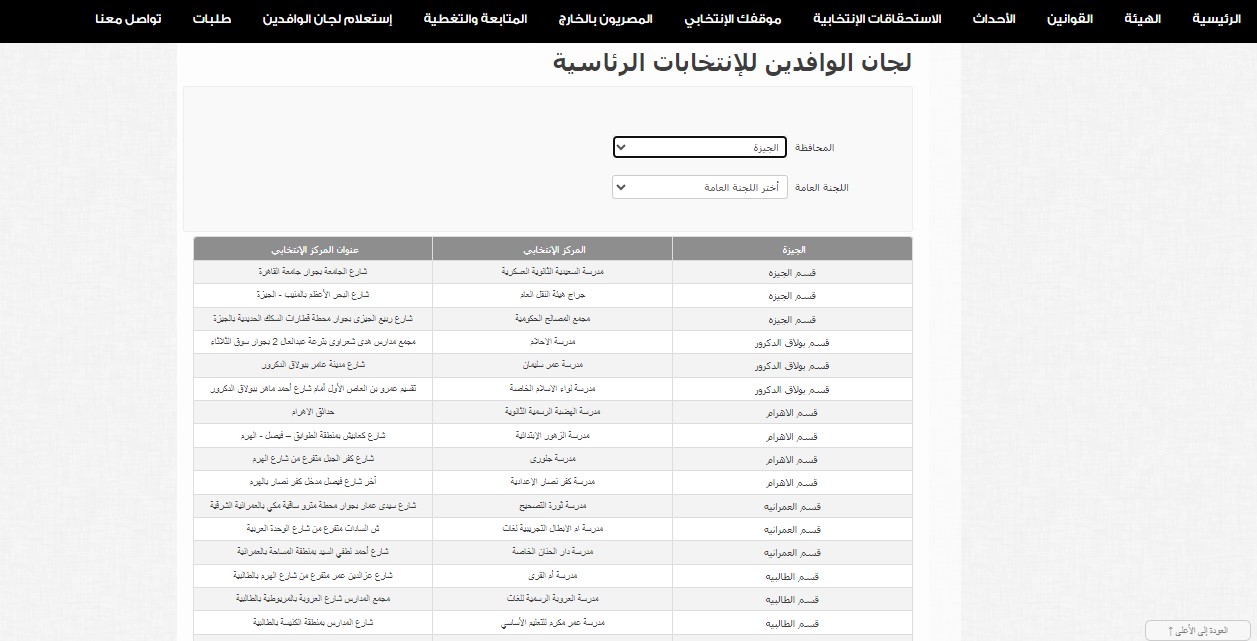Screen dimensions: 1257x641
Task: Open المصريون بالخارج navigation item
Action: click(x=605, y=19)
